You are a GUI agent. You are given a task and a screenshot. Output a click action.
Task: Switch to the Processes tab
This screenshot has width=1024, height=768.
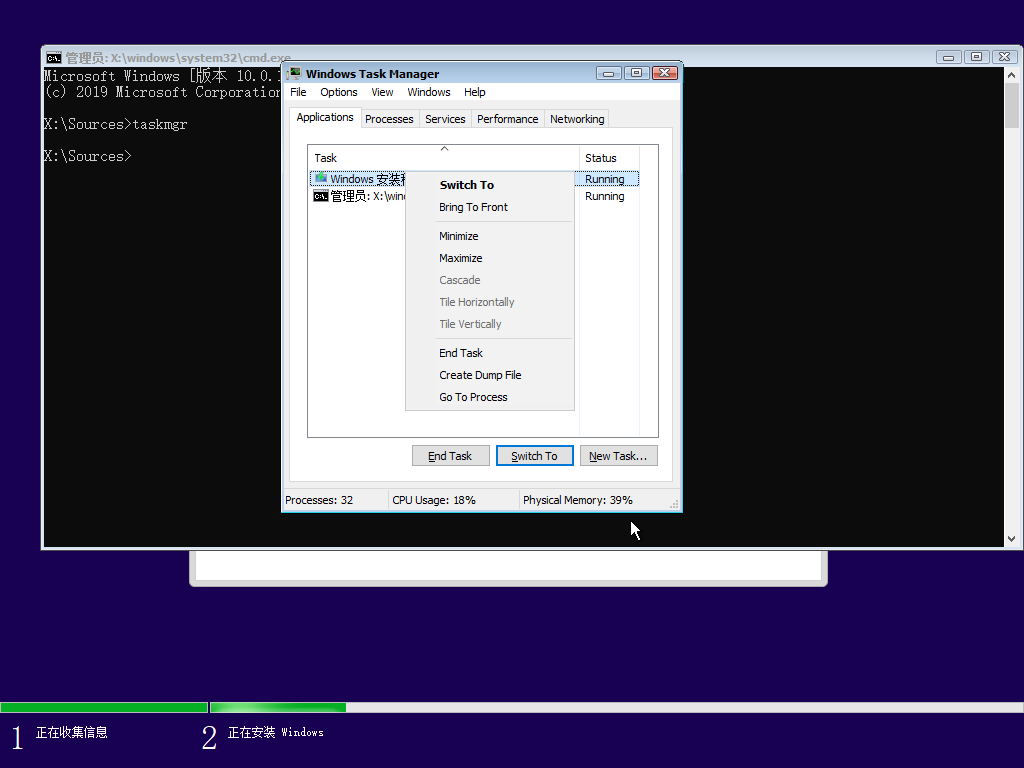(x=389, y=119)
